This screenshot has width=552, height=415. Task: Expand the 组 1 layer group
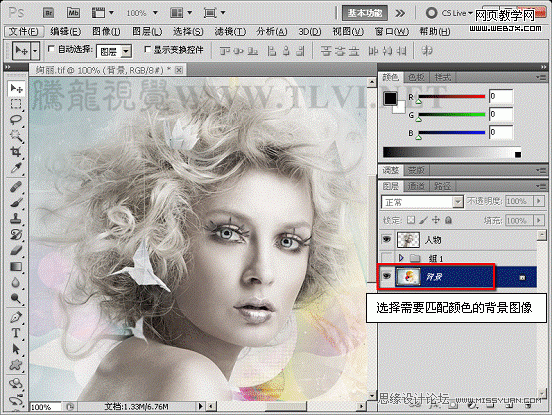[x=401, y=258]
